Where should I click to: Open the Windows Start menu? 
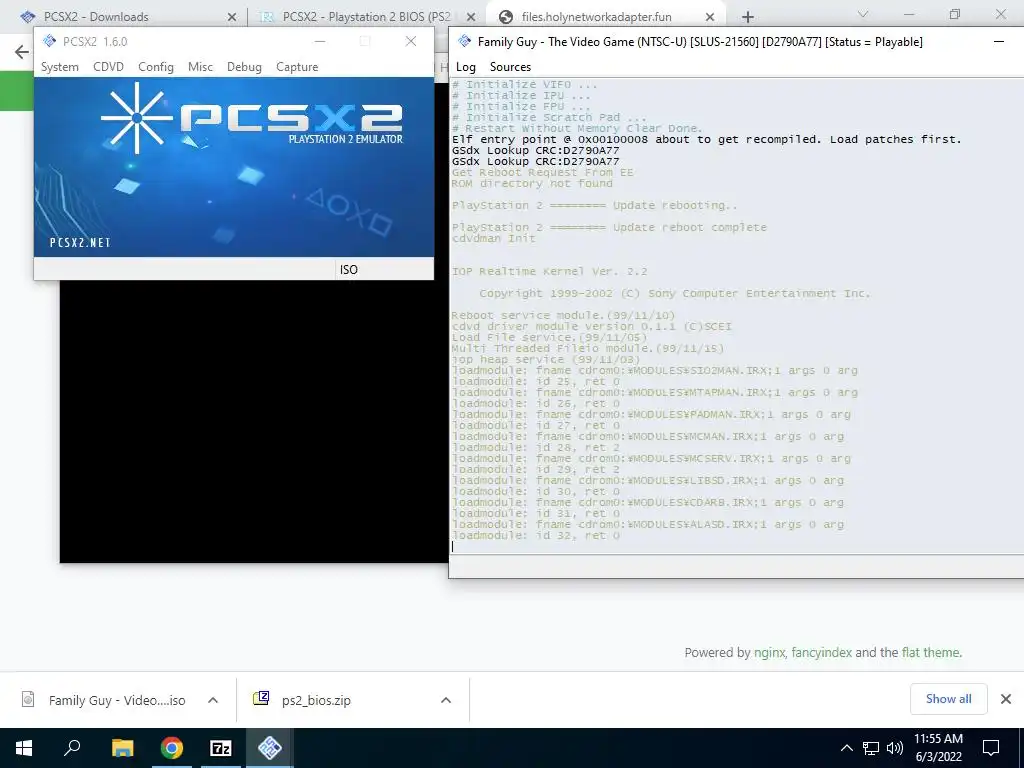pos(24,748)
